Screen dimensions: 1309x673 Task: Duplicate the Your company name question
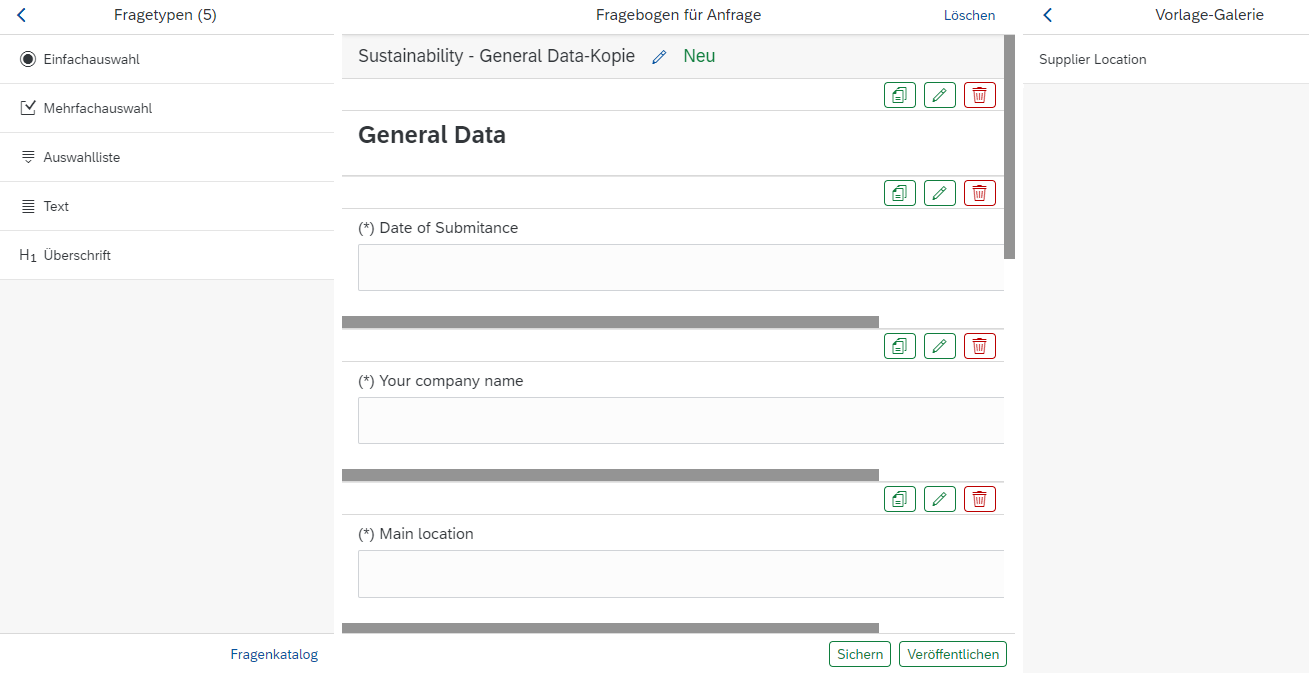point(900,346)
